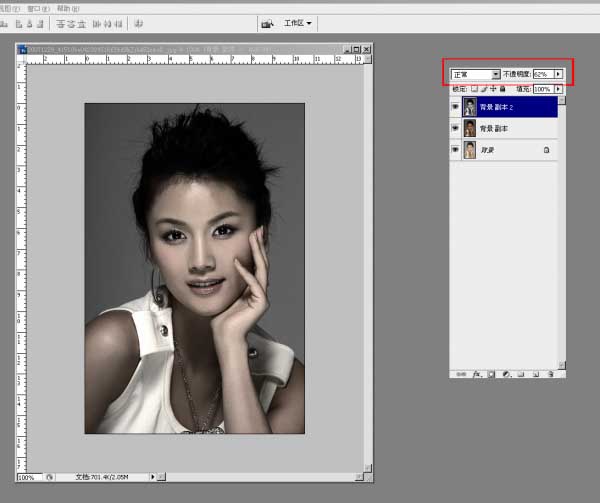Click the Go to Bridge icon

click(x=267, y=24)
